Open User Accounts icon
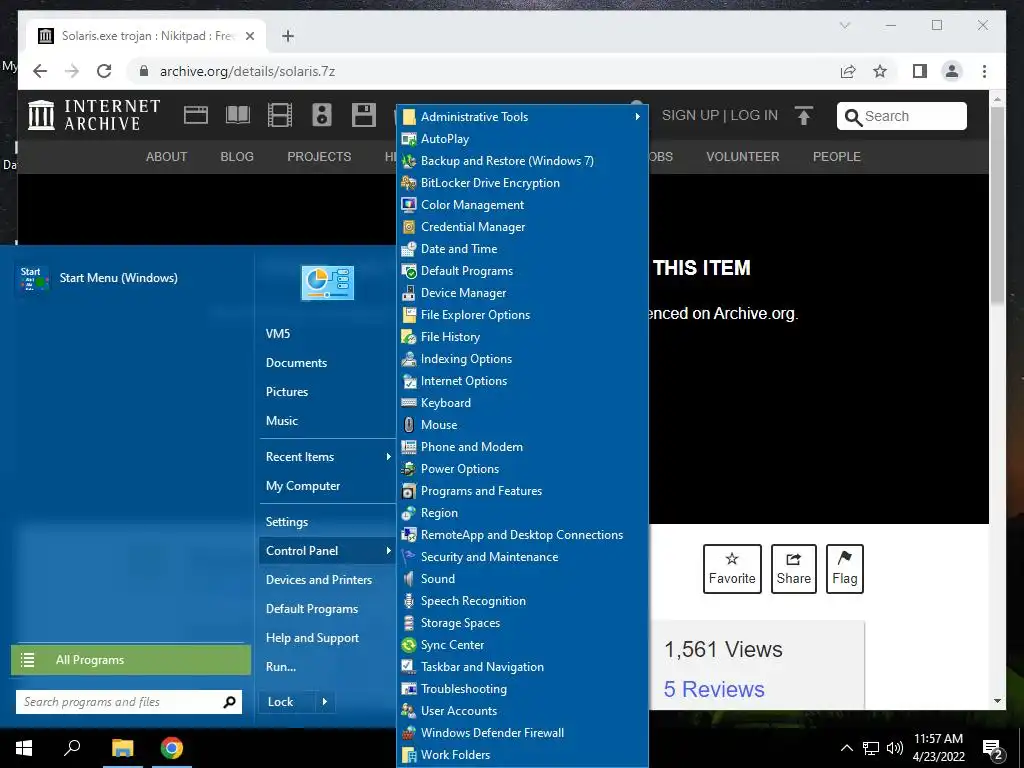Image resolution: width=1024 pixels, height=768 pixels. (x=409, y=711)
